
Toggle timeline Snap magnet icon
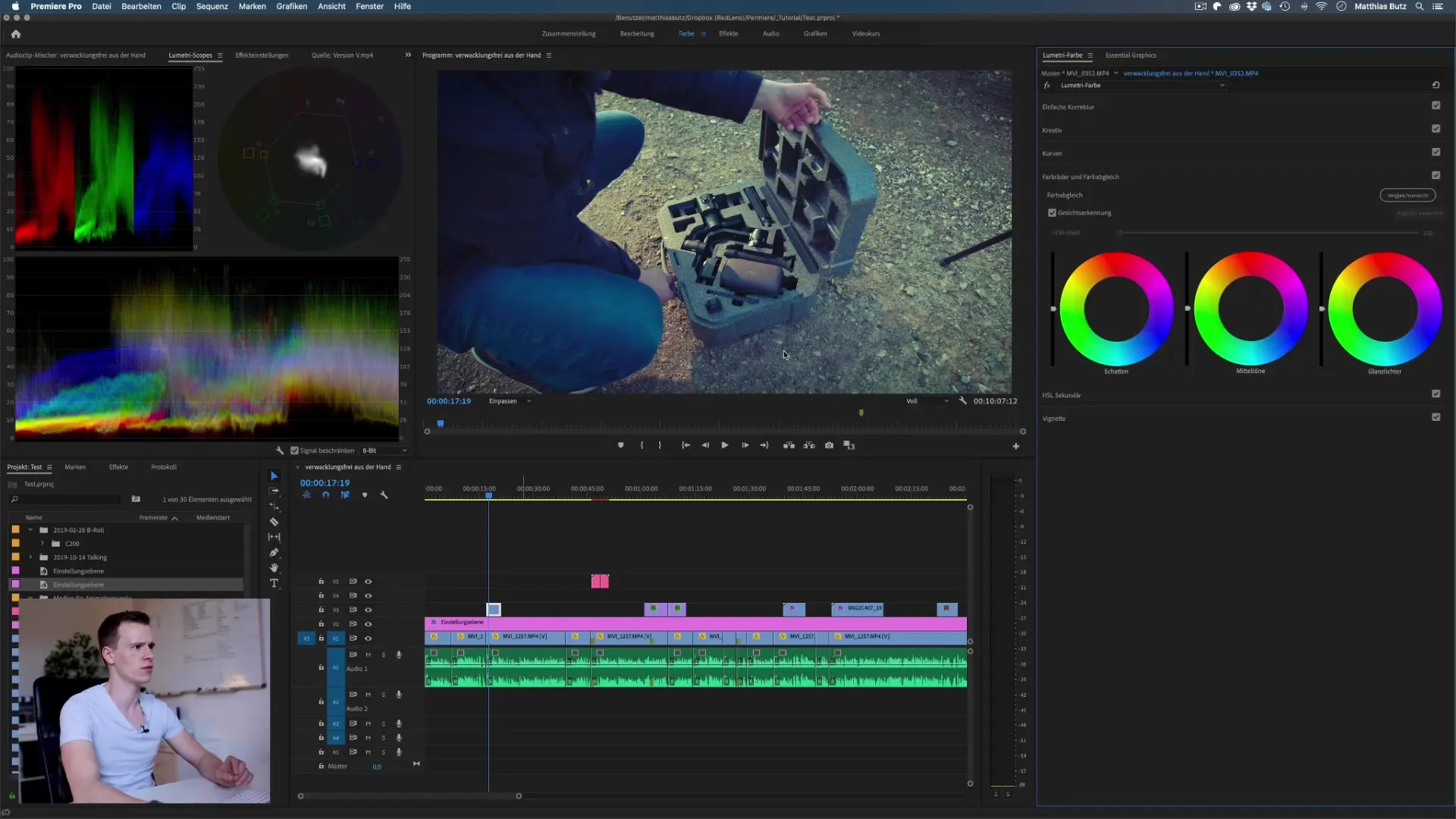point(325,494)
